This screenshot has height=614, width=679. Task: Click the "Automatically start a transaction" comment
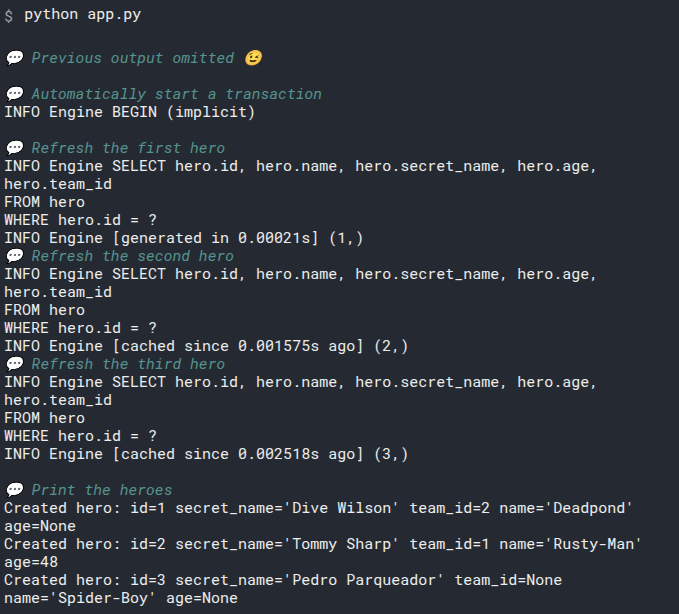(176, 94)
